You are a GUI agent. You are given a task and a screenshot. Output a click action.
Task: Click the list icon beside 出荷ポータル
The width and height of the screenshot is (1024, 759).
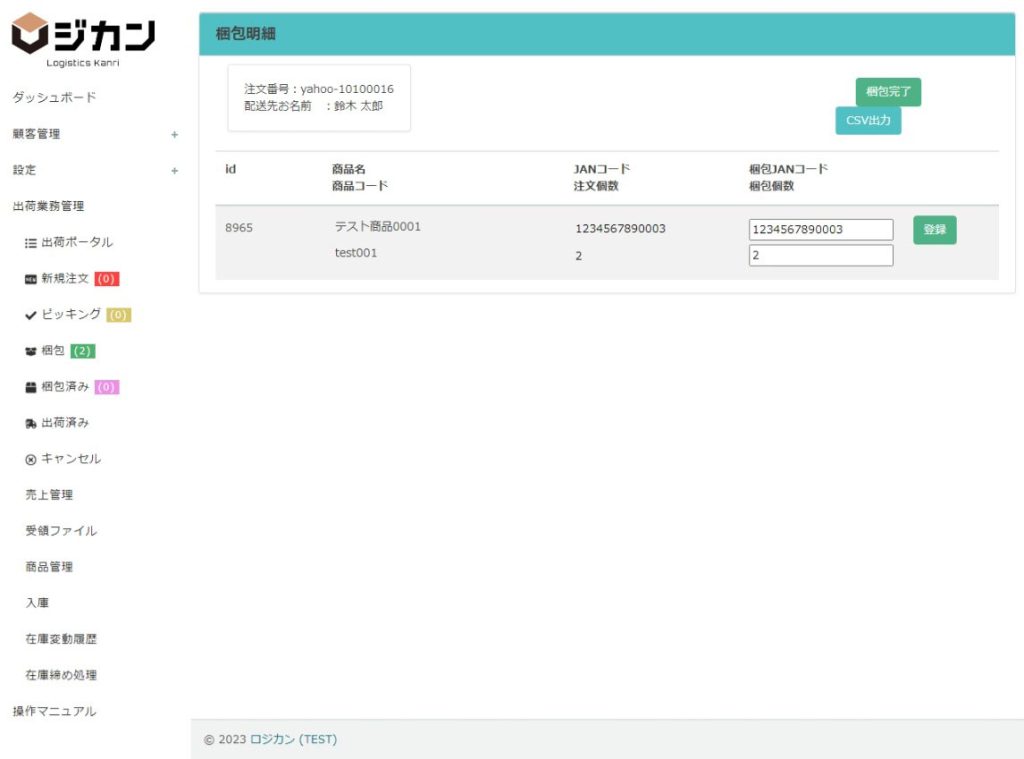pos(30,243)
